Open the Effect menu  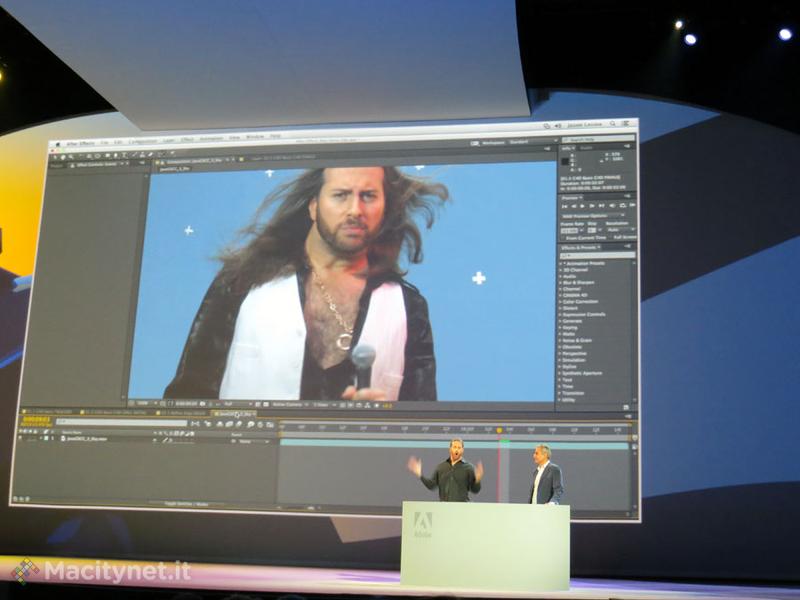click(187, 140)
